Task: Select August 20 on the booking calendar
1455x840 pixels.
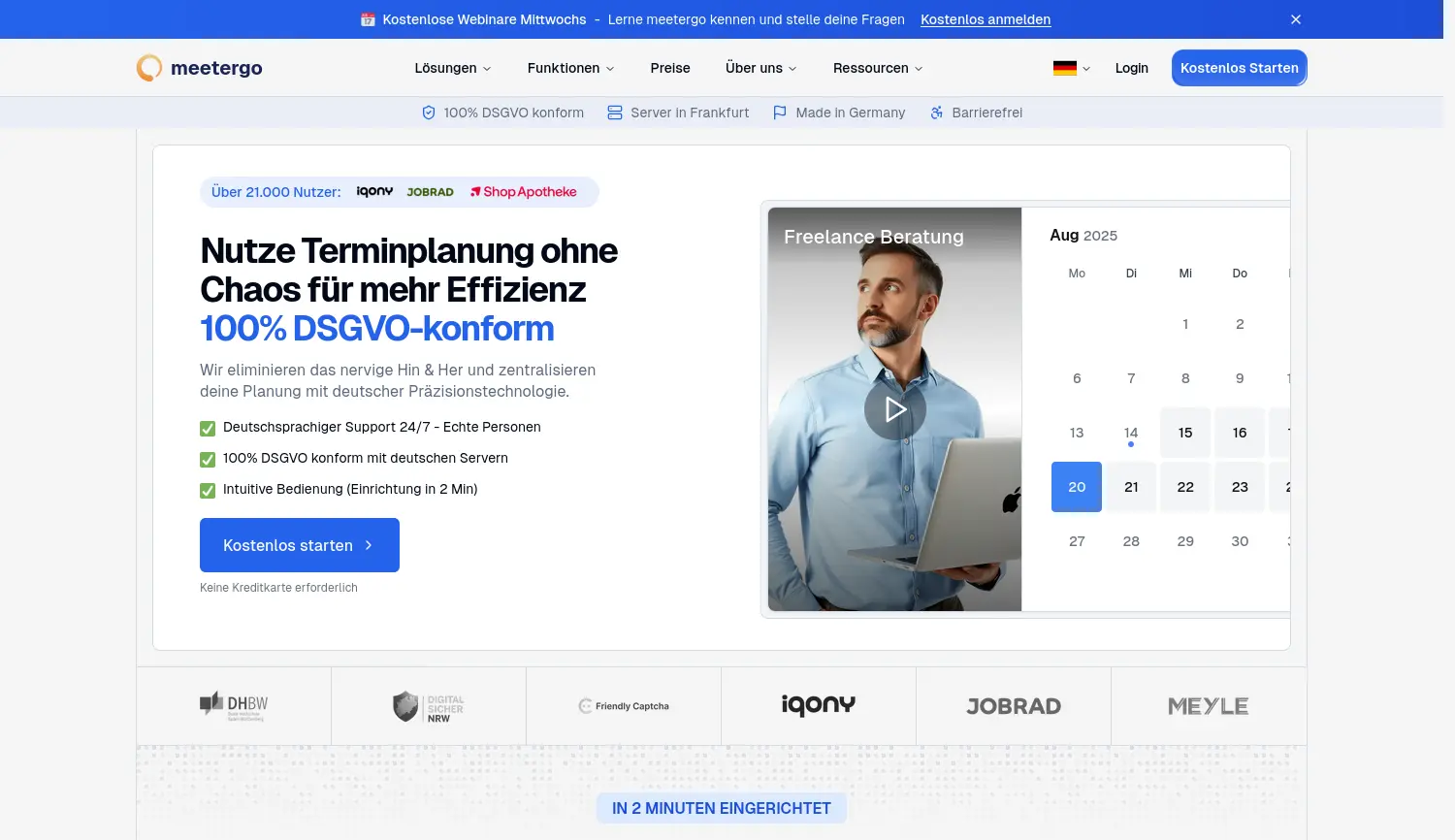Action: pos(1077,487)
